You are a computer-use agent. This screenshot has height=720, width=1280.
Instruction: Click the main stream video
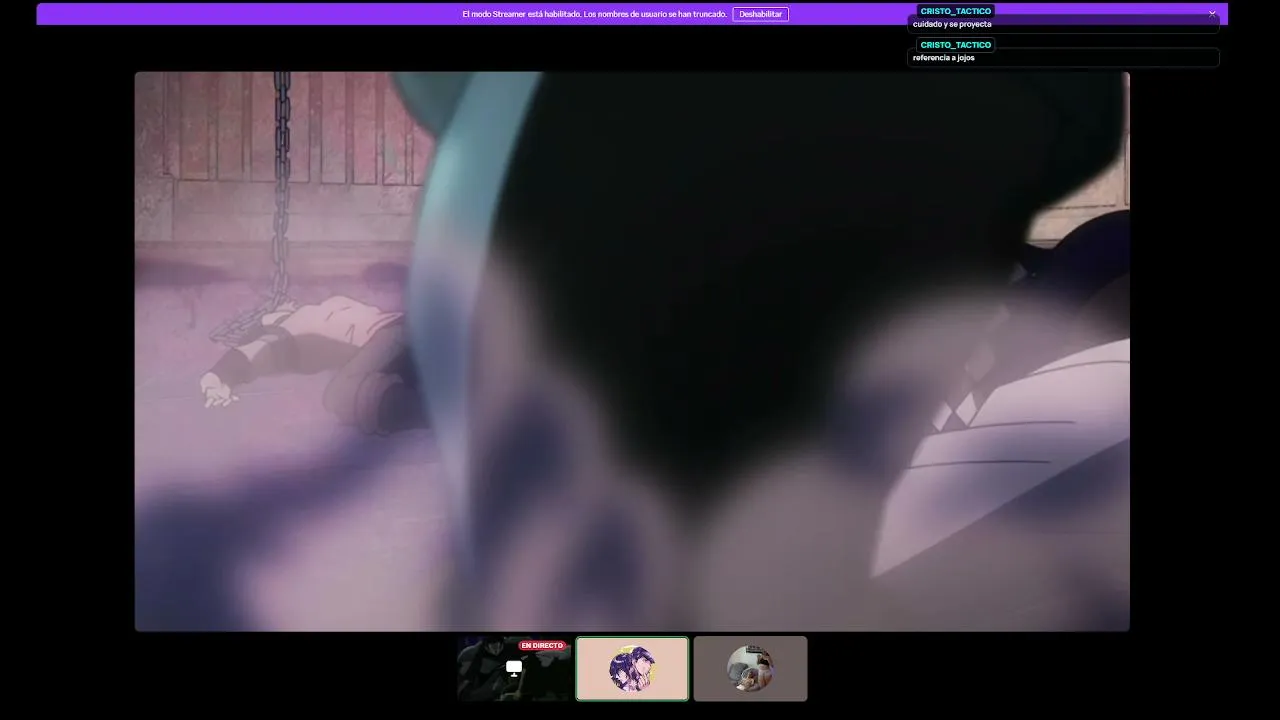[x=632, y=351]
